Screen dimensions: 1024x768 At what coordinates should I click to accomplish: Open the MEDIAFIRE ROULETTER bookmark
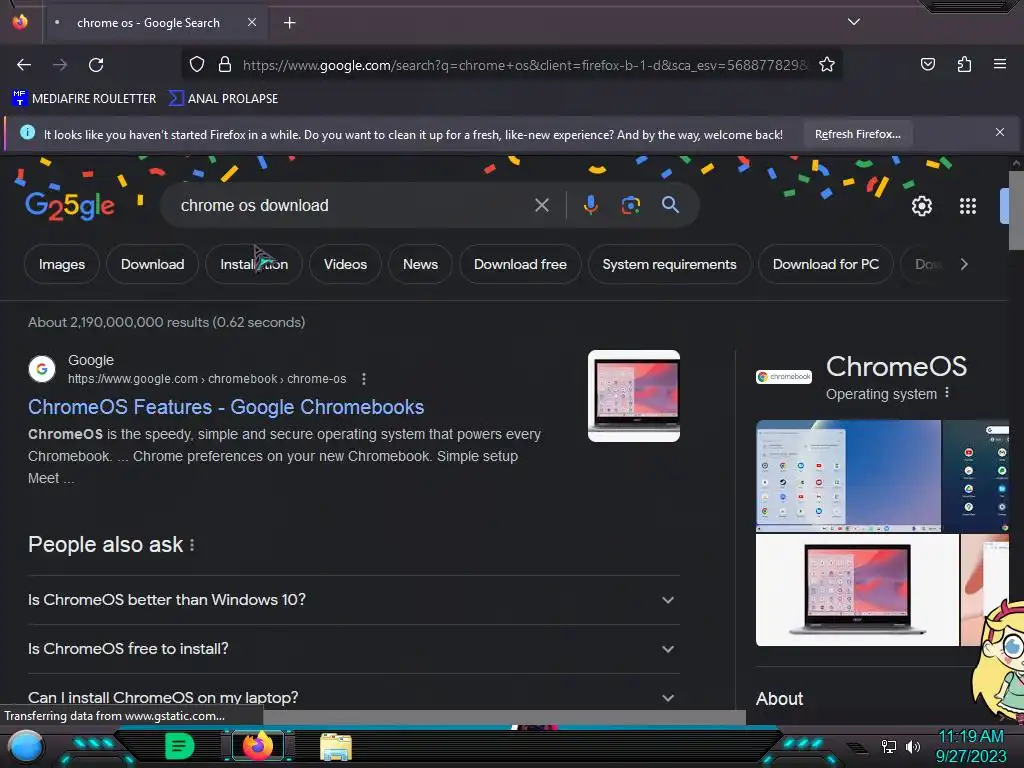click(x=84, y=99)
